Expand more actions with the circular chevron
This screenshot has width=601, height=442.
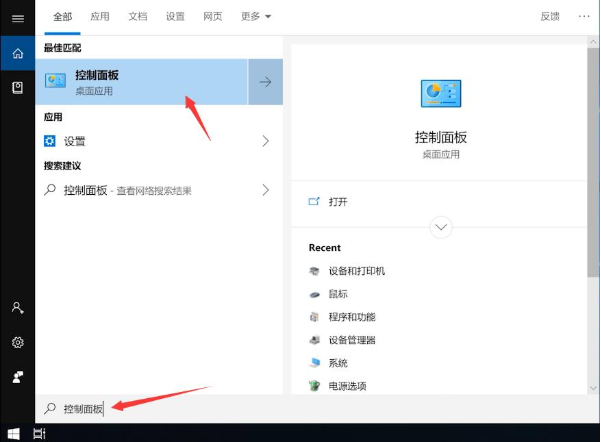[441, 227]
